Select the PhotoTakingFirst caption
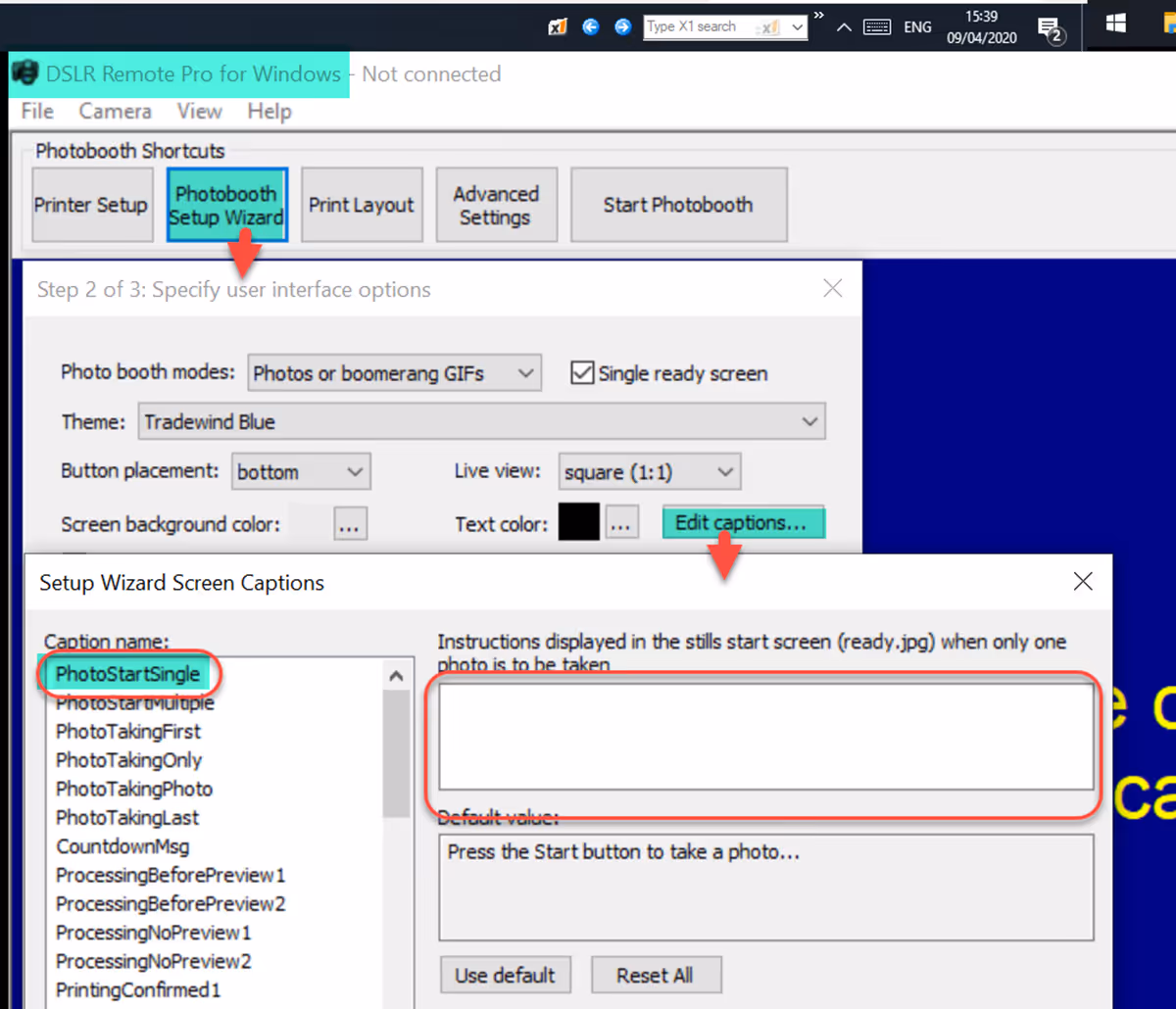The image size is (1176, 1009). coord(128,732)
